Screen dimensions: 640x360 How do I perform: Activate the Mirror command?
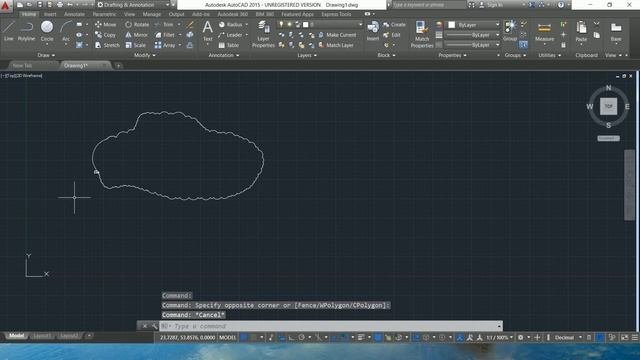(136, 35)
